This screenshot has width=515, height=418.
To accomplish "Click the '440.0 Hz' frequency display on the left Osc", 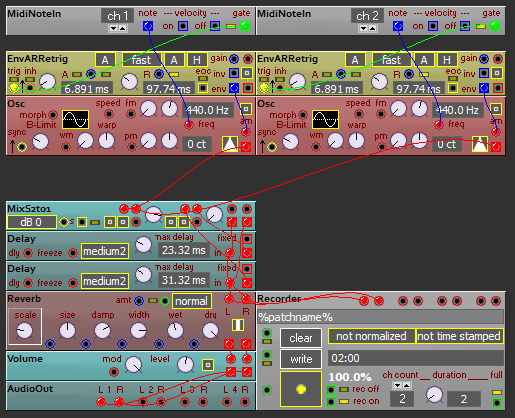I will tap(207, 110).
